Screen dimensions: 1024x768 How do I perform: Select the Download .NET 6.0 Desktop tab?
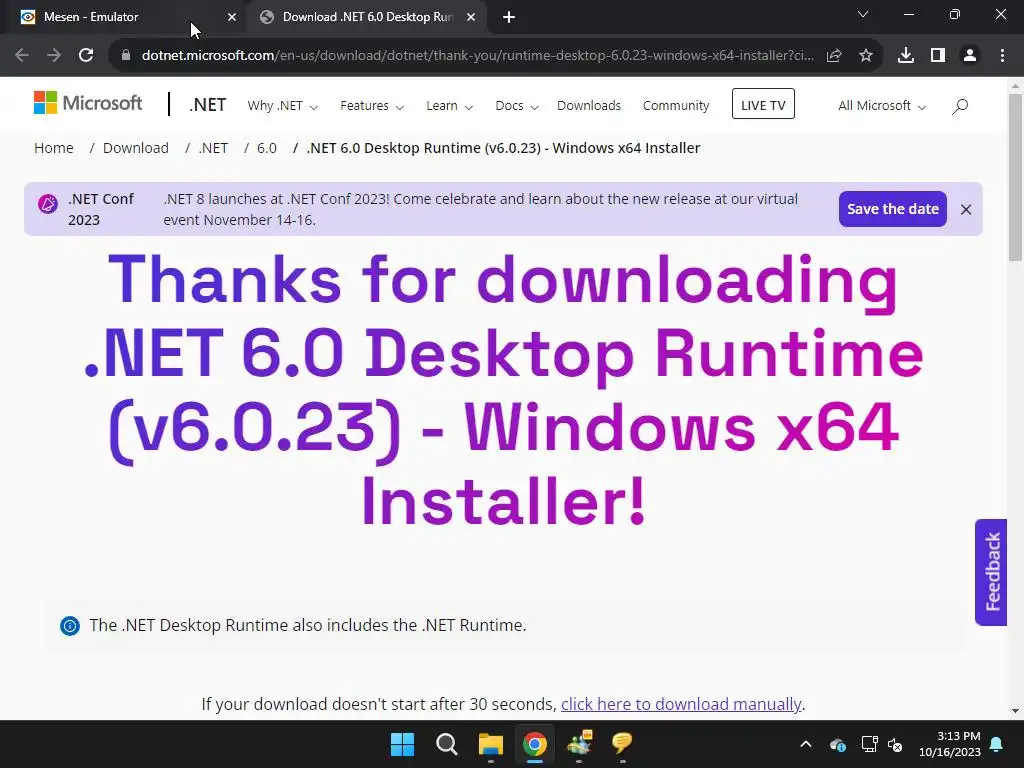[x=368, y=17]
